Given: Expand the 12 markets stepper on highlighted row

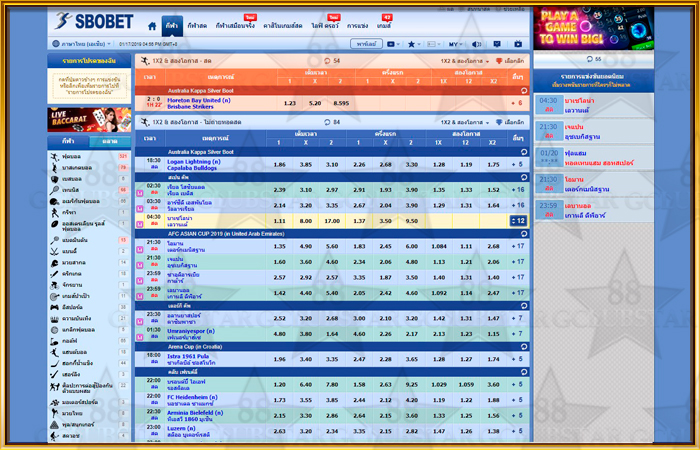Looking at the screenshot, I should coord(518,220).
